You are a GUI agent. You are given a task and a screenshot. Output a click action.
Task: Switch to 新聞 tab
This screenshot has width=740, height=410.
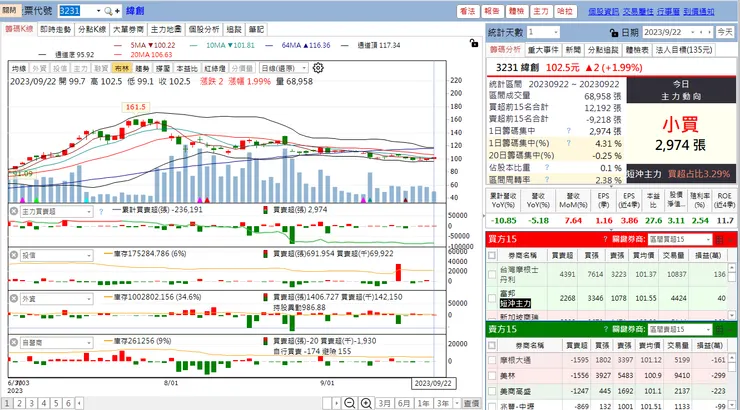pos(573,50)
